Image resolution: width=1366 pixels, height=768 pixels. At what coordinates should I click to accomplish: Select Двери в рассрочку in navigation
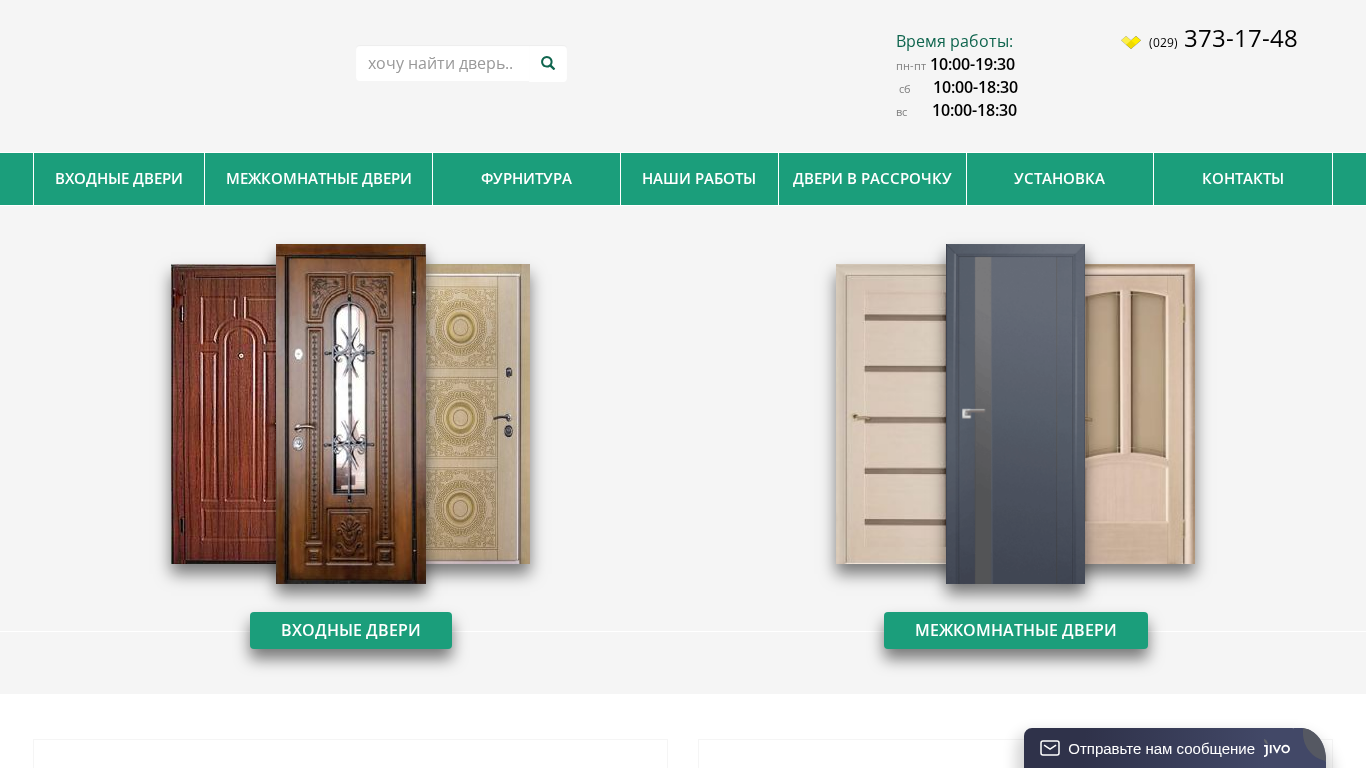(872, 179)
